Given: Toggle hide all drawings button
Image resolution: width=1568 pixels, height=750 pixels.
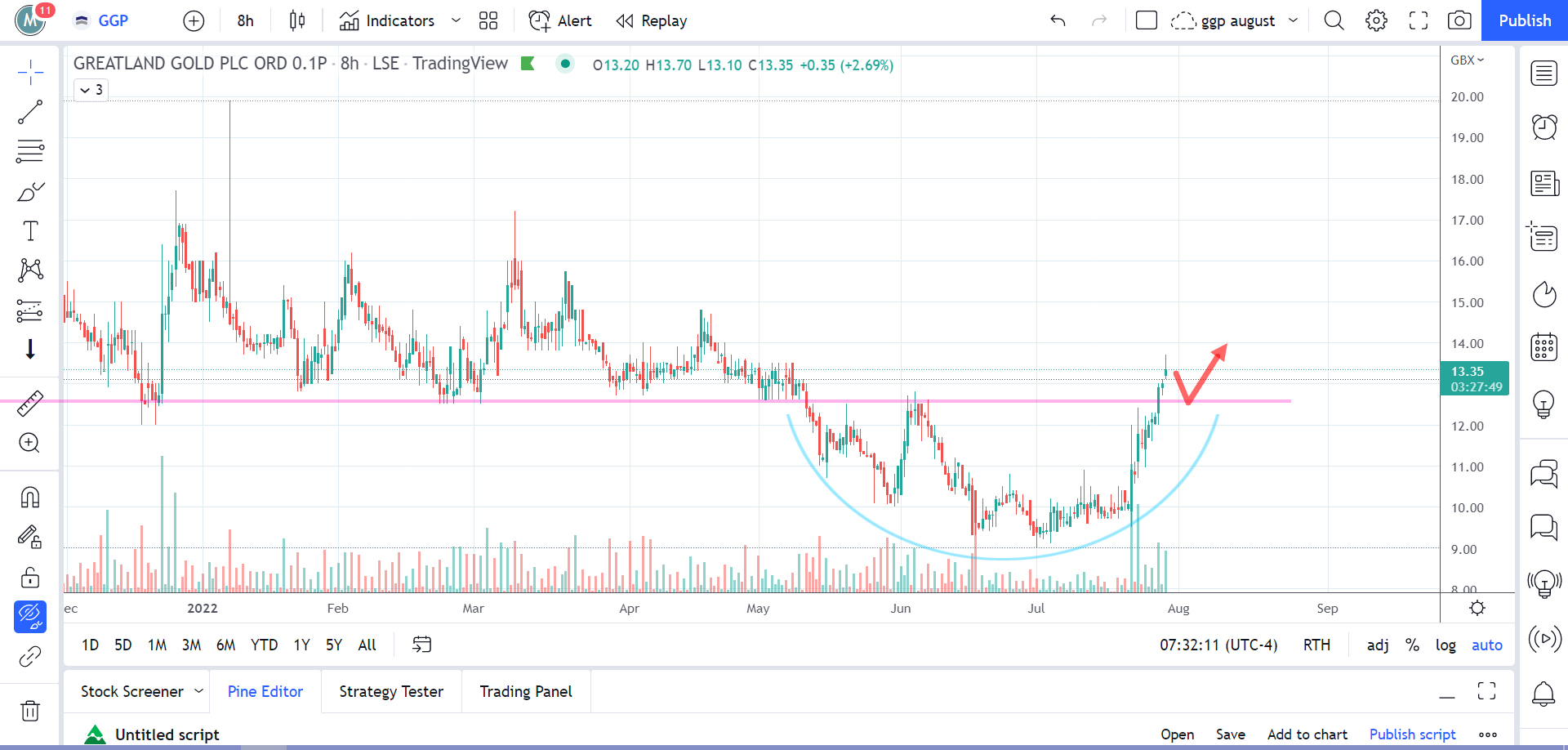Looking at the screenshot, I should pos(30,617).
